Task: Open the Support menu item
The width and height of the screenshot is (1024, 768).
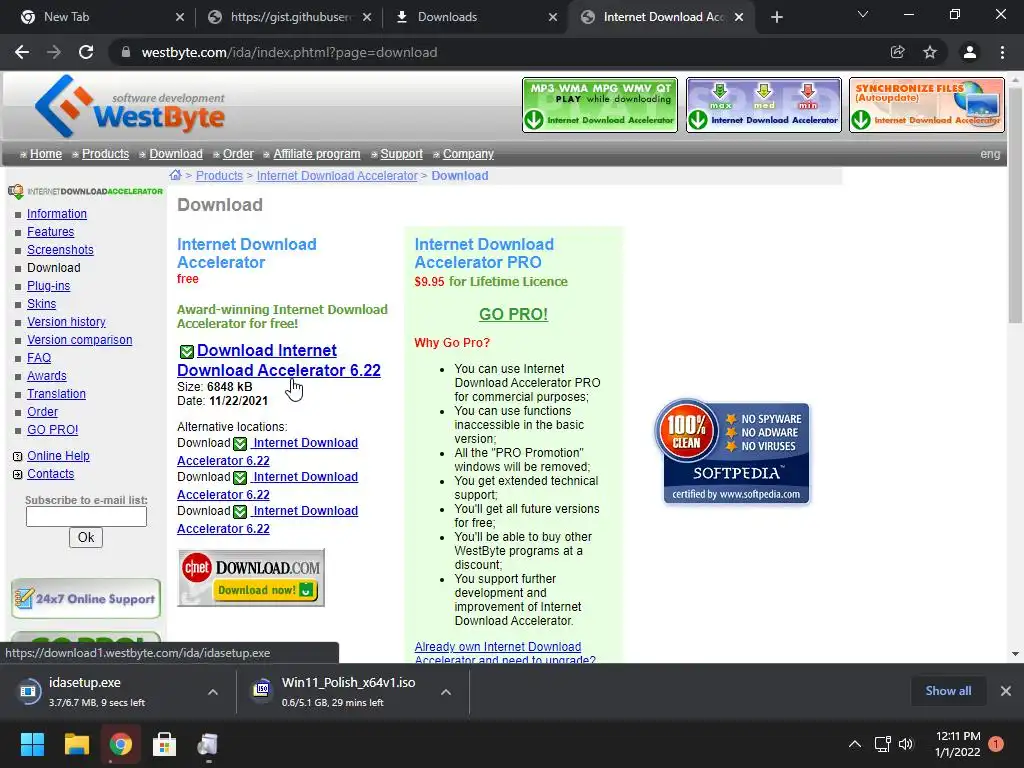Action: (402, 153)
